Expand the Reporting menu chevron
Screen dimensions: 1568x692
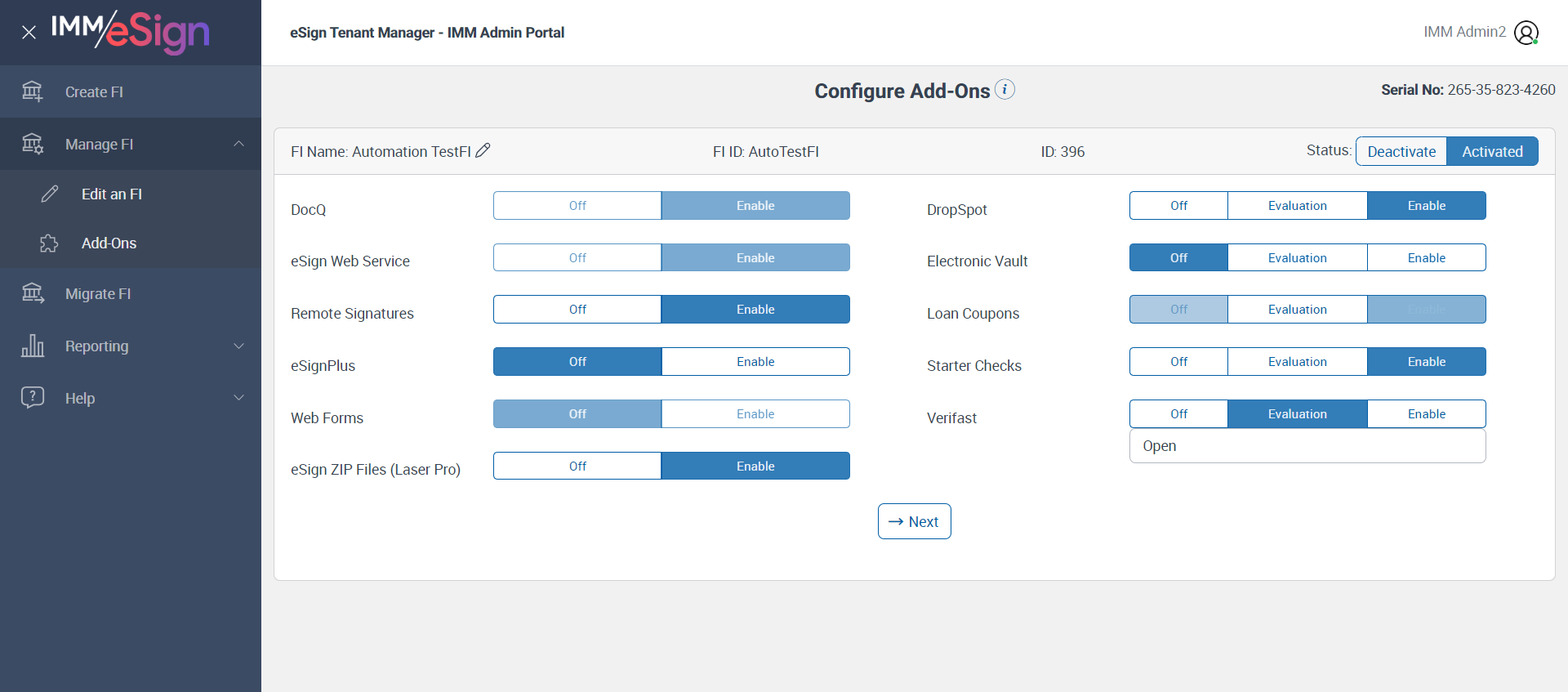(x=238, y=346)
